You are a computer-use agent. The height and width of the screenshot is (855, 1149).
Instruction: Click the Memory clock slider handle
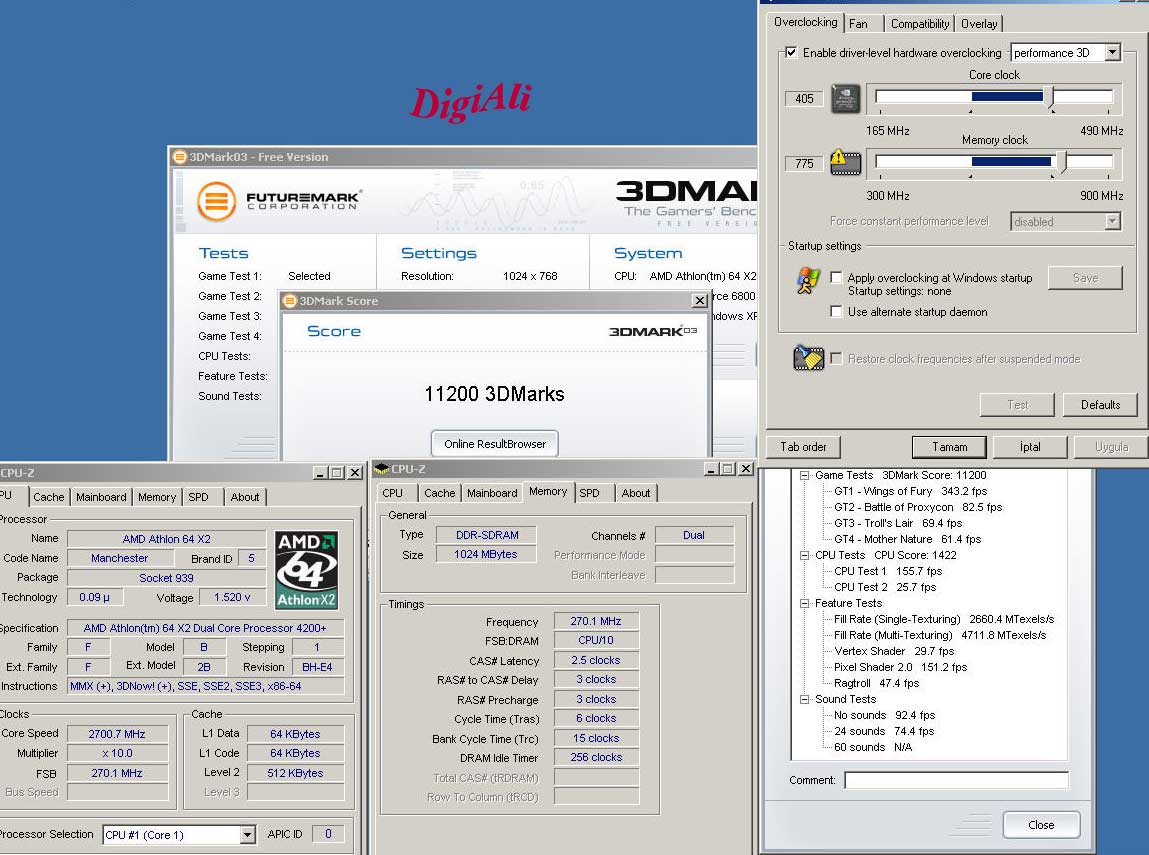[1060, 163]
